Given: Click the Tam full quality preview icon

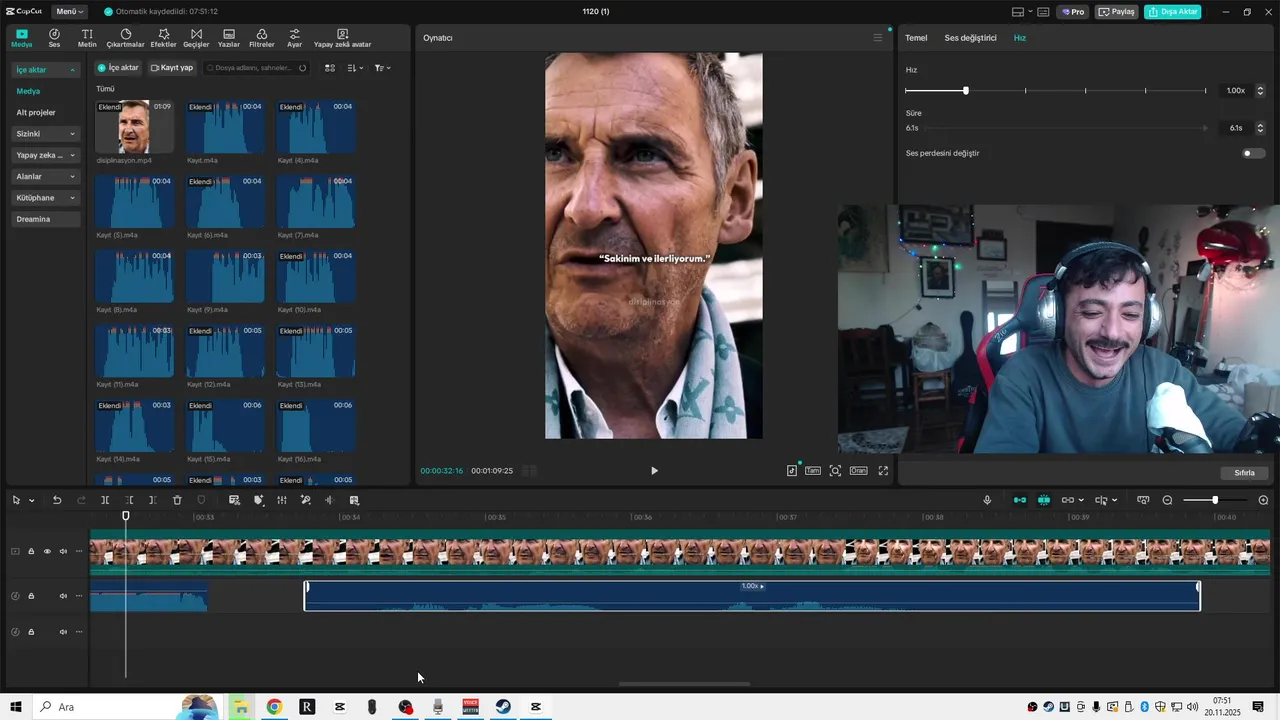Looking at the screenshot, I should click(x=813, y=470).
